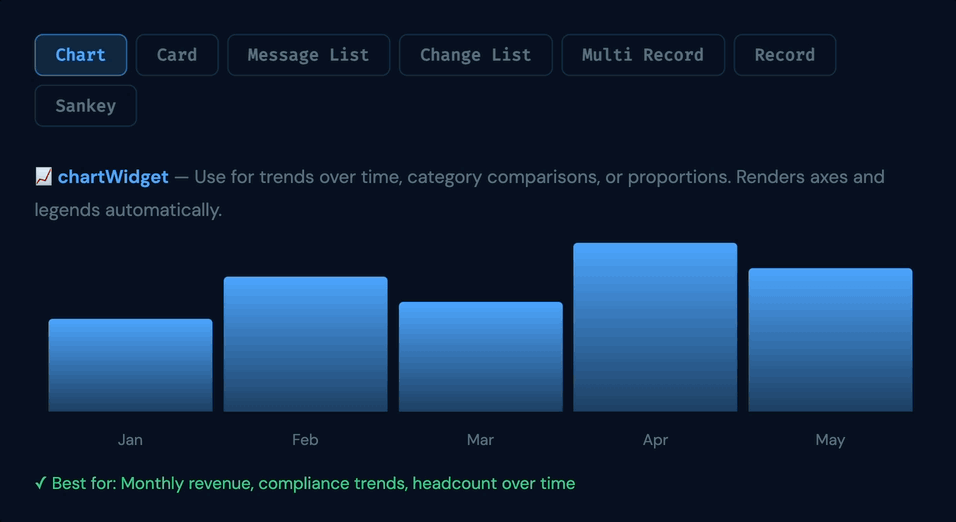Click the February bar in the chart
The width and height of the screenshot is (956, 522).
[305, 344]
